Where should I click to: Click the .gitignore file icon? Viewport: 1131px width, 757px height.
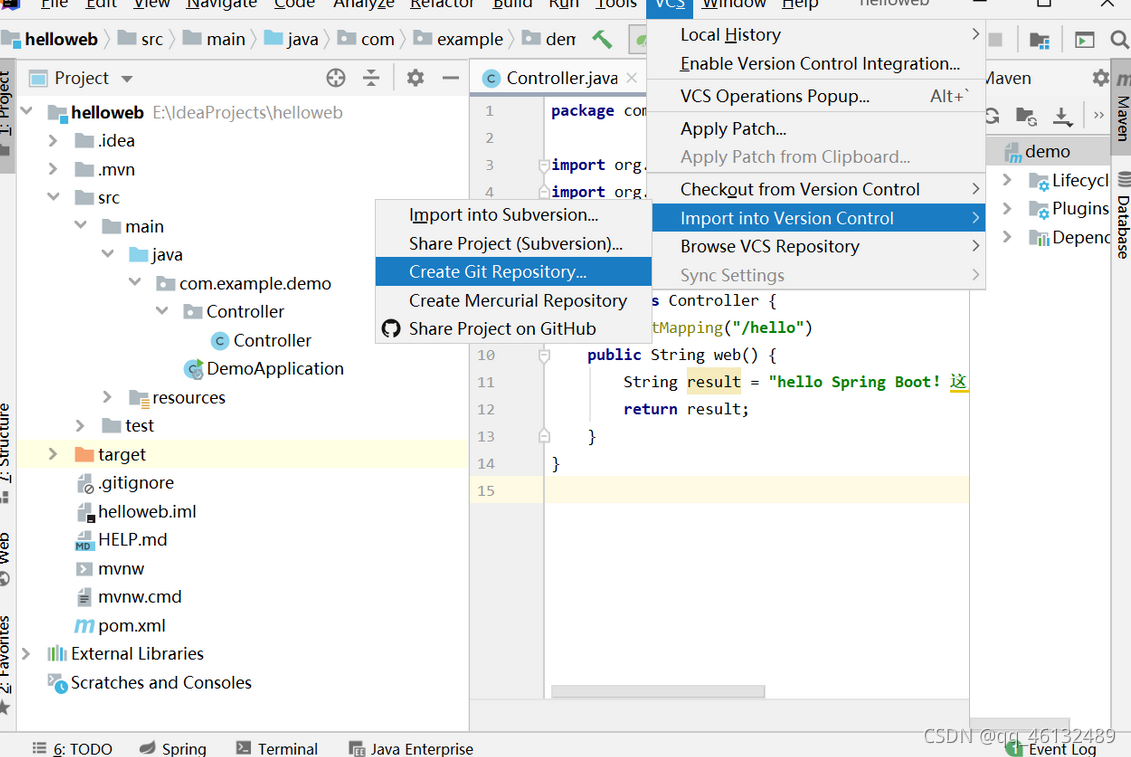(85, 483)
